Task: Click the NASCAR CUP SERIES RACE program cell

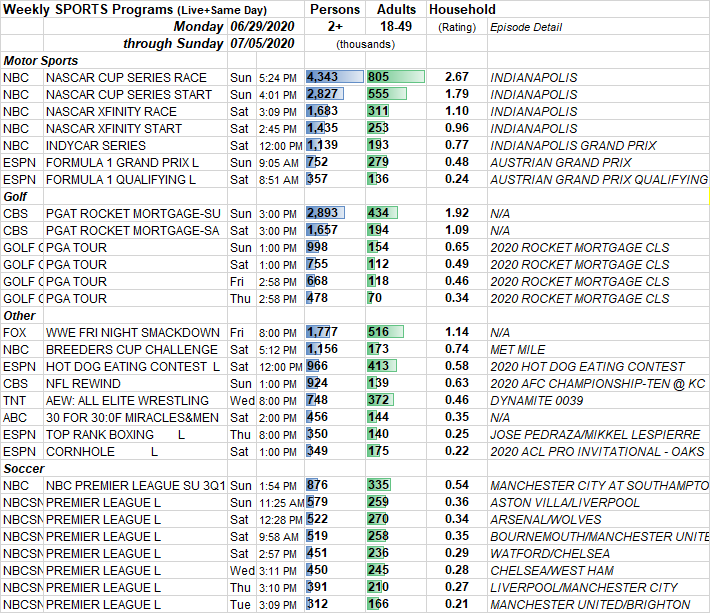Action: point(126,78)
